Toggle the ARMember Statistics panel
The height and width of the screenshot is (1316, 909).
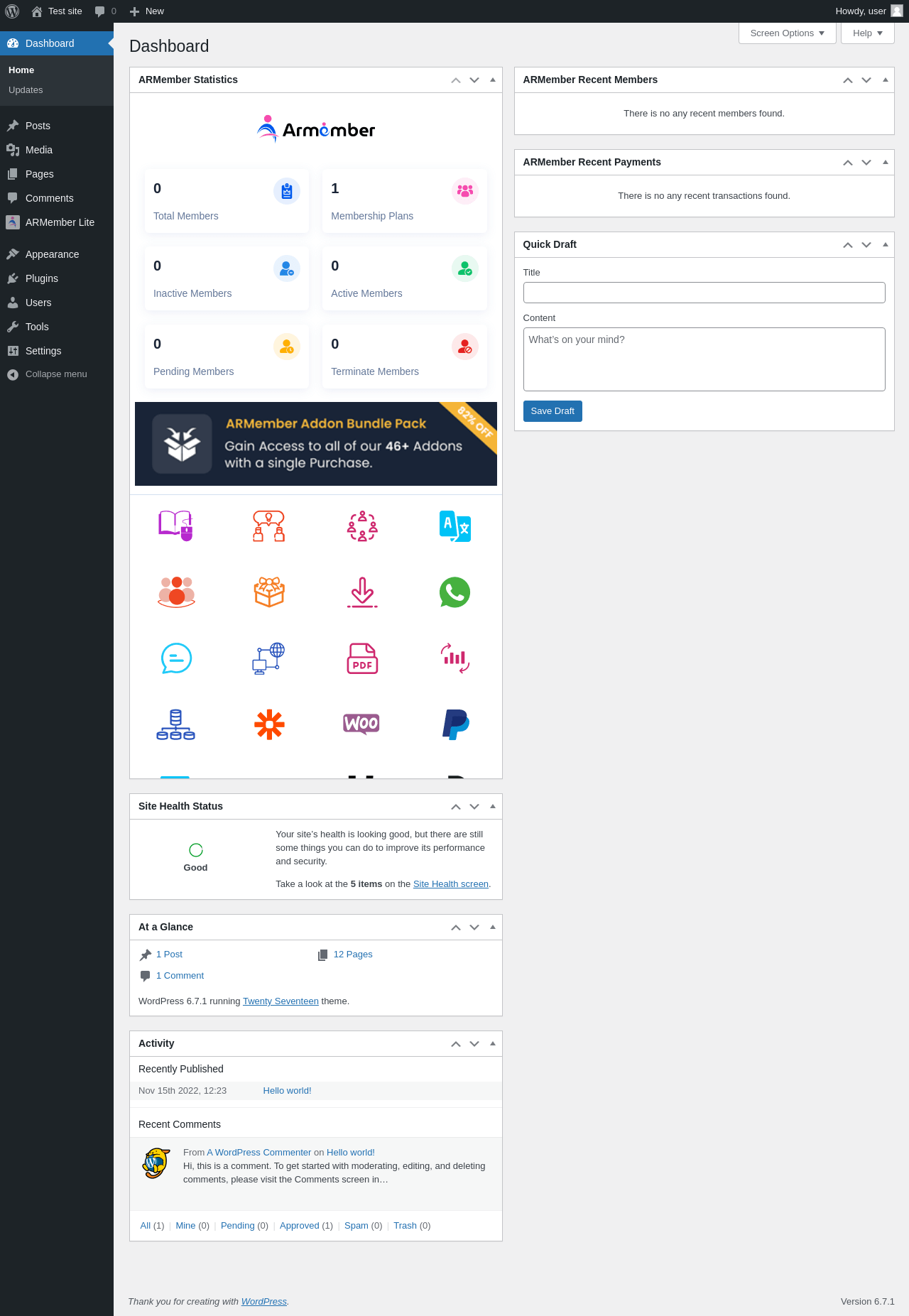click(x=493, y=80)
